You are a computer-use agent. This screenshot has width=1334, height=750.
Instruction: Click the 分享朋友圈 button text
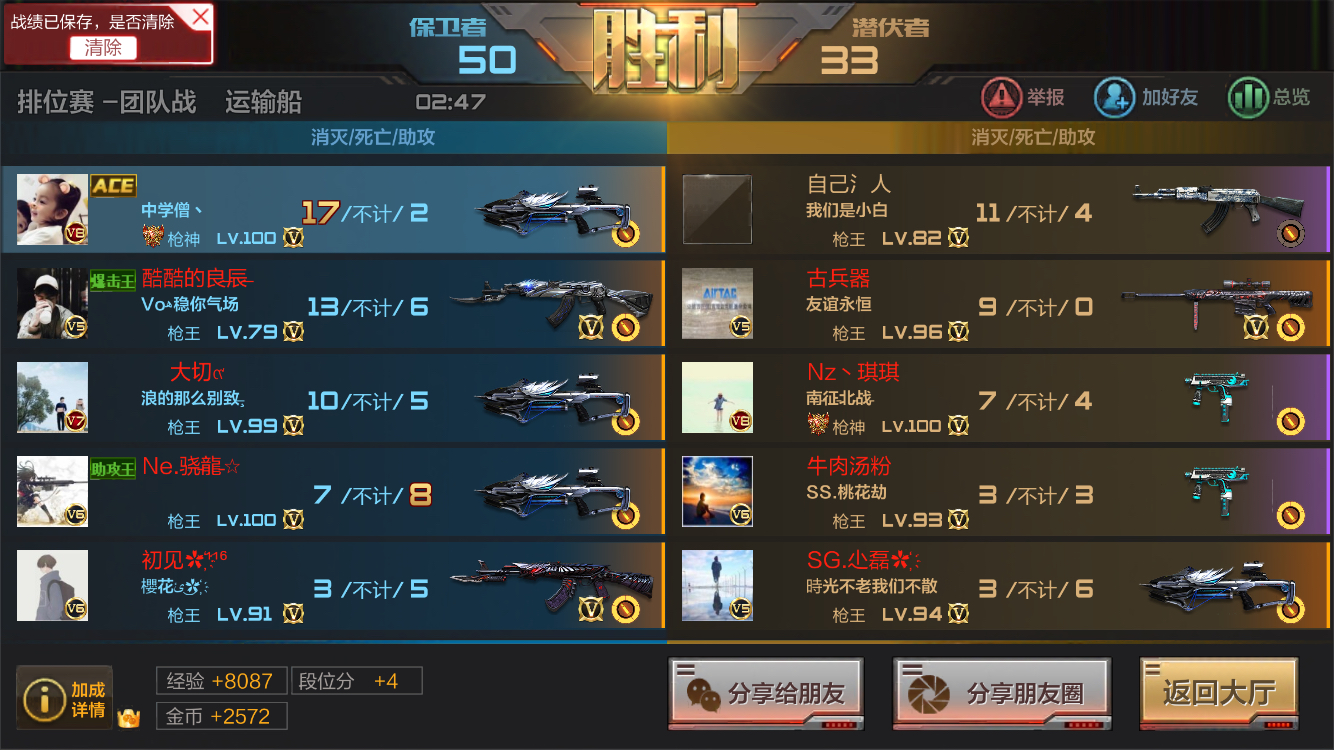pos(1025,693)
